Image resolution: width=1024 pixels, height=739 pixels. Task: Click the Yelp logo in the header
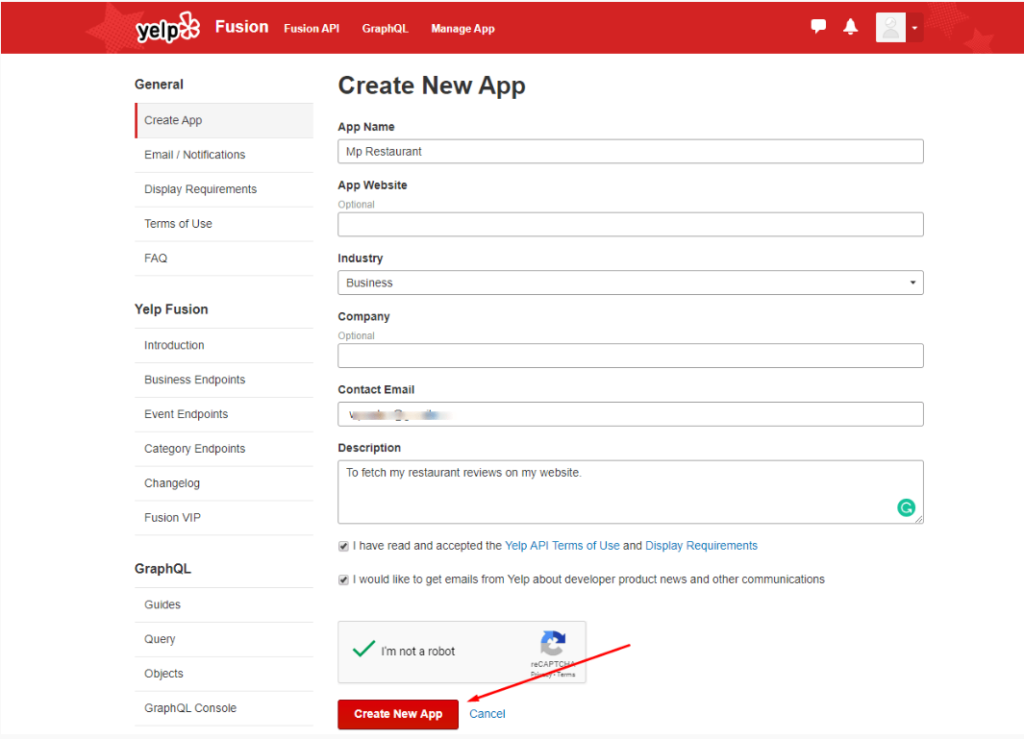pos(168,27)
